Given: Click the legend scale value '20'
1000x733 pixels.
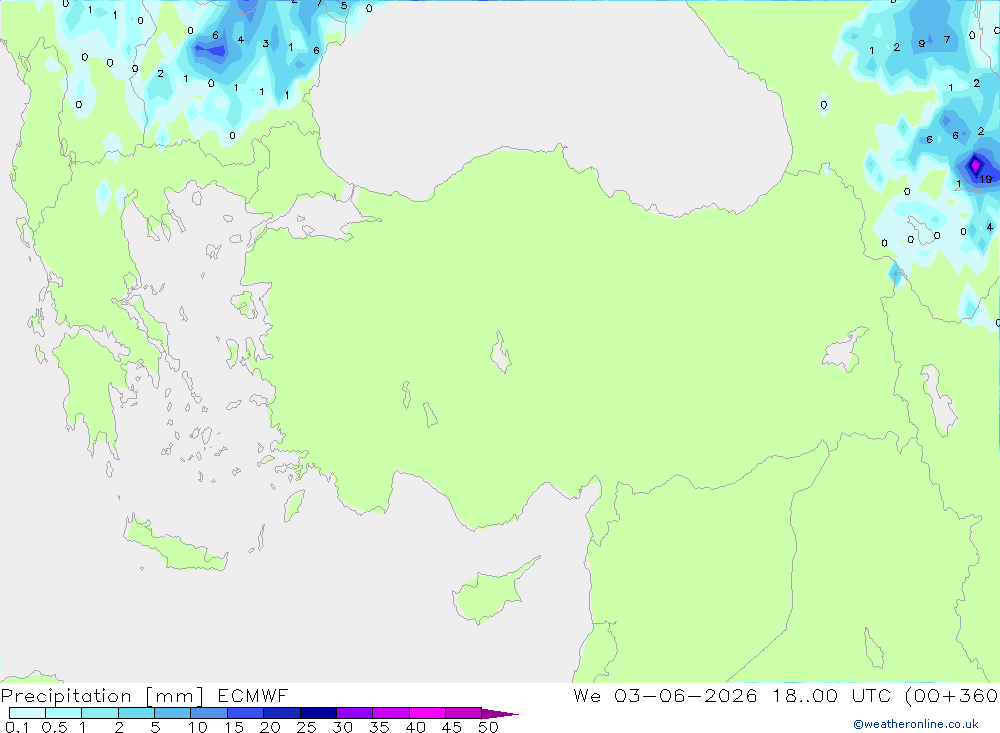Looking at the screenshot, I should pyautogui.click(x=270, y=727).
